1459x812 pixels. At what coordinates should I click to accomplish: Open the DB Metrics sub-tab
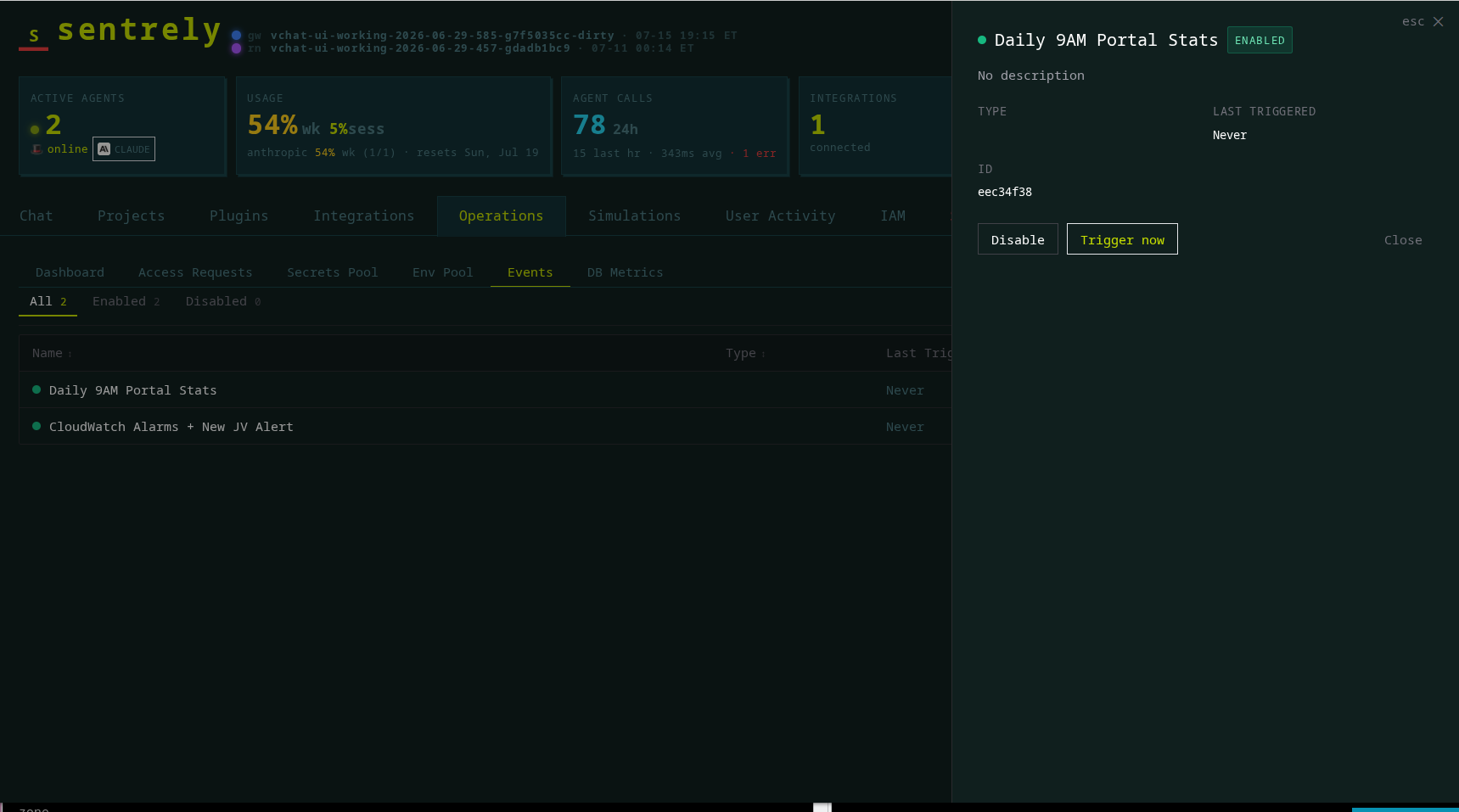coord(625,272)
